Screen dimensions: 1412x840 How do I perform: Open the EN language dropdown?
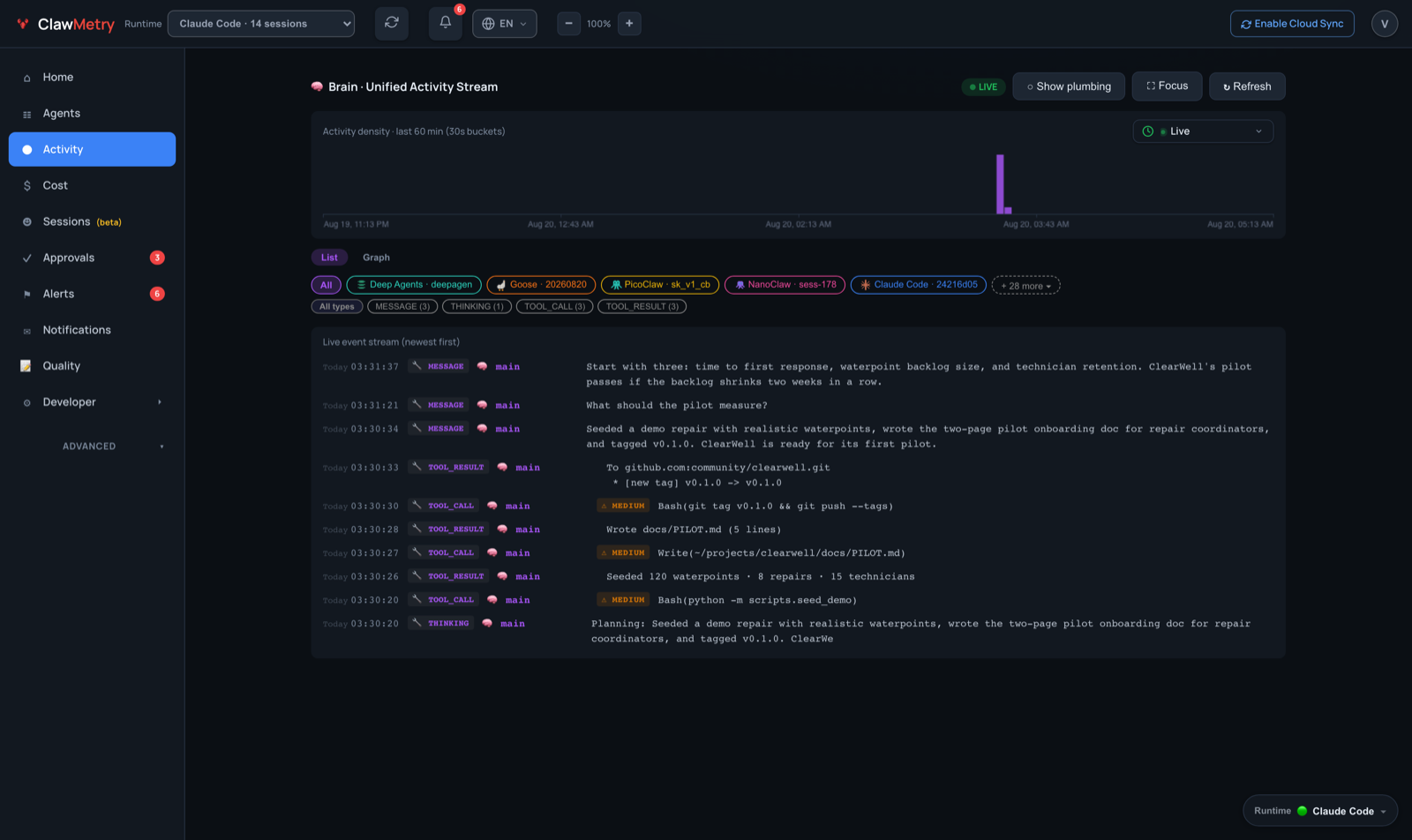point(505,24)
